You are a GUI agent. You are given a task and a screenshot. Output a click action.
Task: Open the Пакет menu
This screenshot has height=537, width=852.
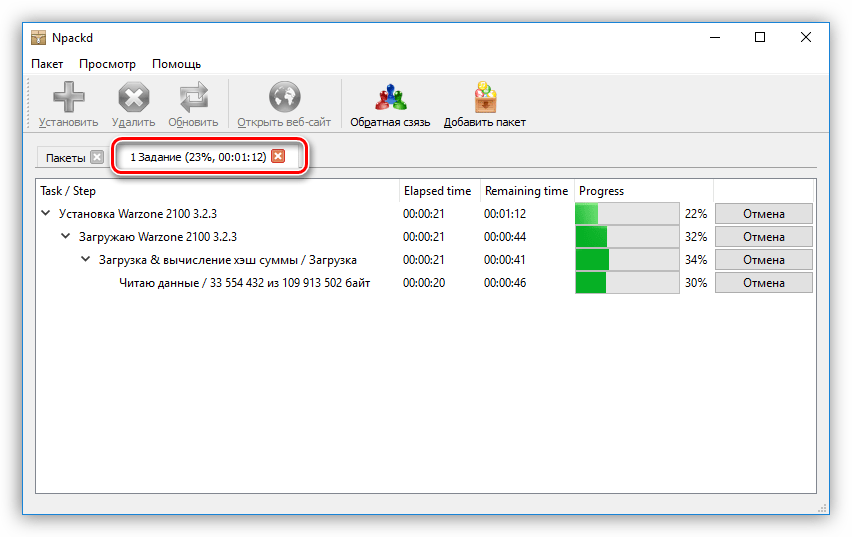pos(47,64)
